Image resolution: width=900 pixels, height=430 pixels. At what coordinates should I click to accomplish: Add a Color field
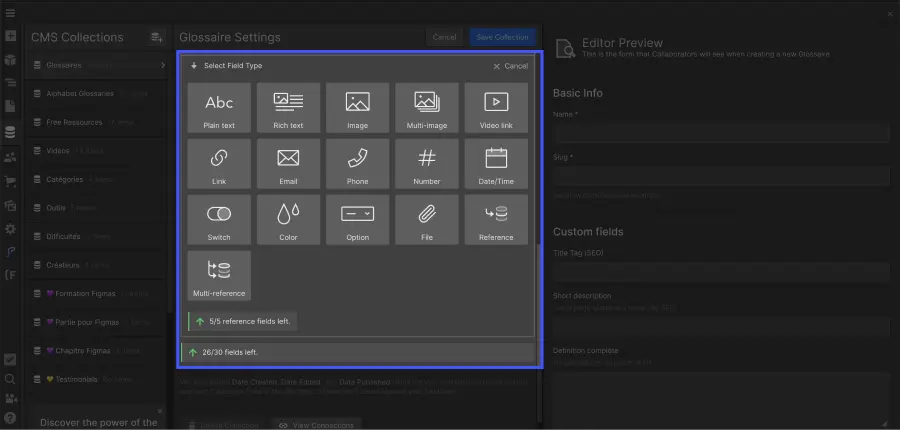click(x=288, y=220)
